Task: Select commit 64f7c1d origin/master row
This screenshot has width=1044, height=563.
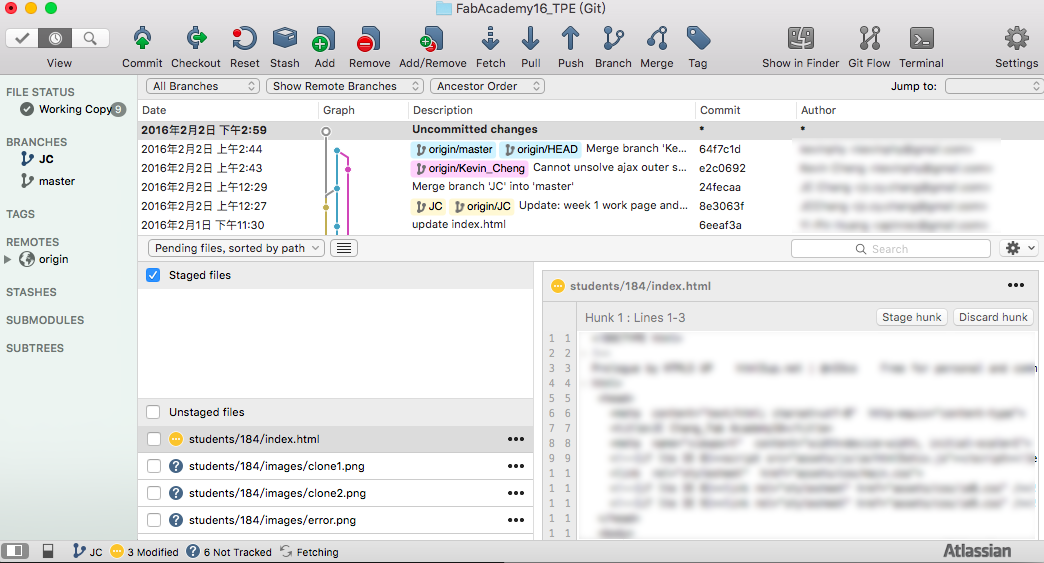Action: [x=591, y=149]
